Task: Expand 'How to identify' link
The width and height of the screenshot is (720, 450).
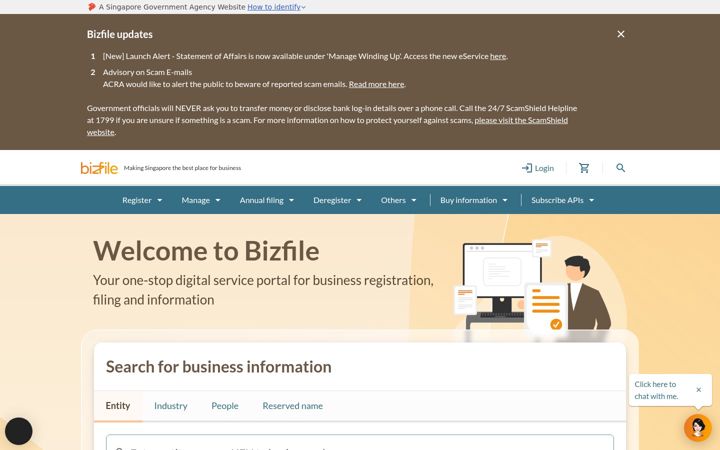Action: tap(276, 7)
